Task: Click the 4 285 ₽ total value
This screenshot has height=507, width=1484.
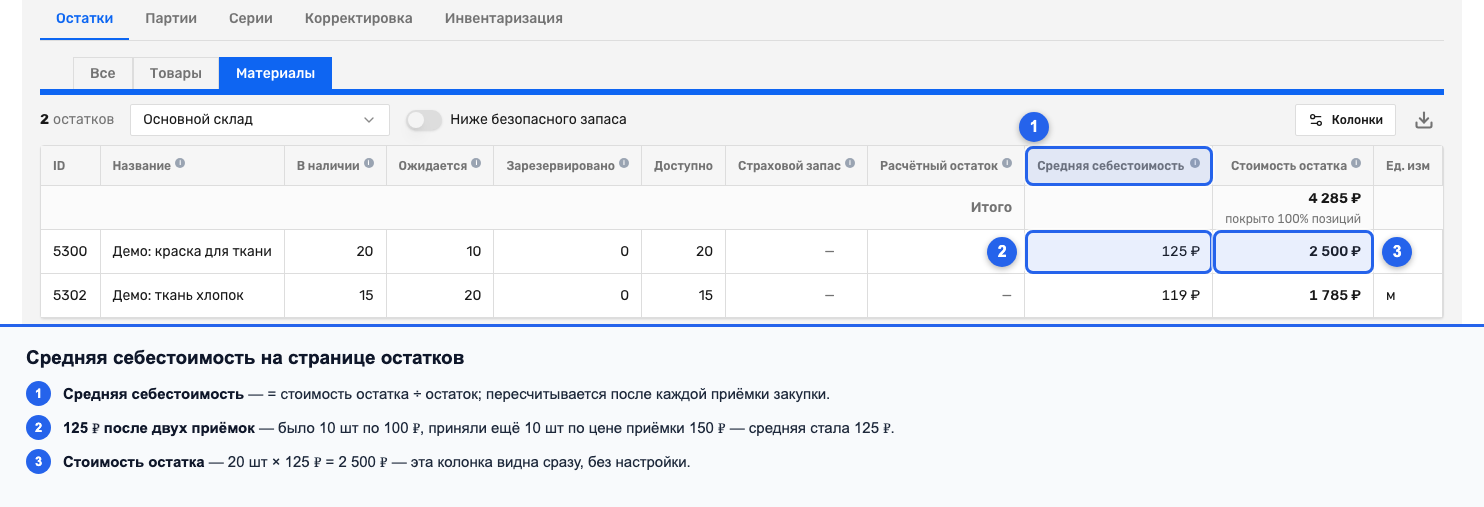Action: point(1334,198)
